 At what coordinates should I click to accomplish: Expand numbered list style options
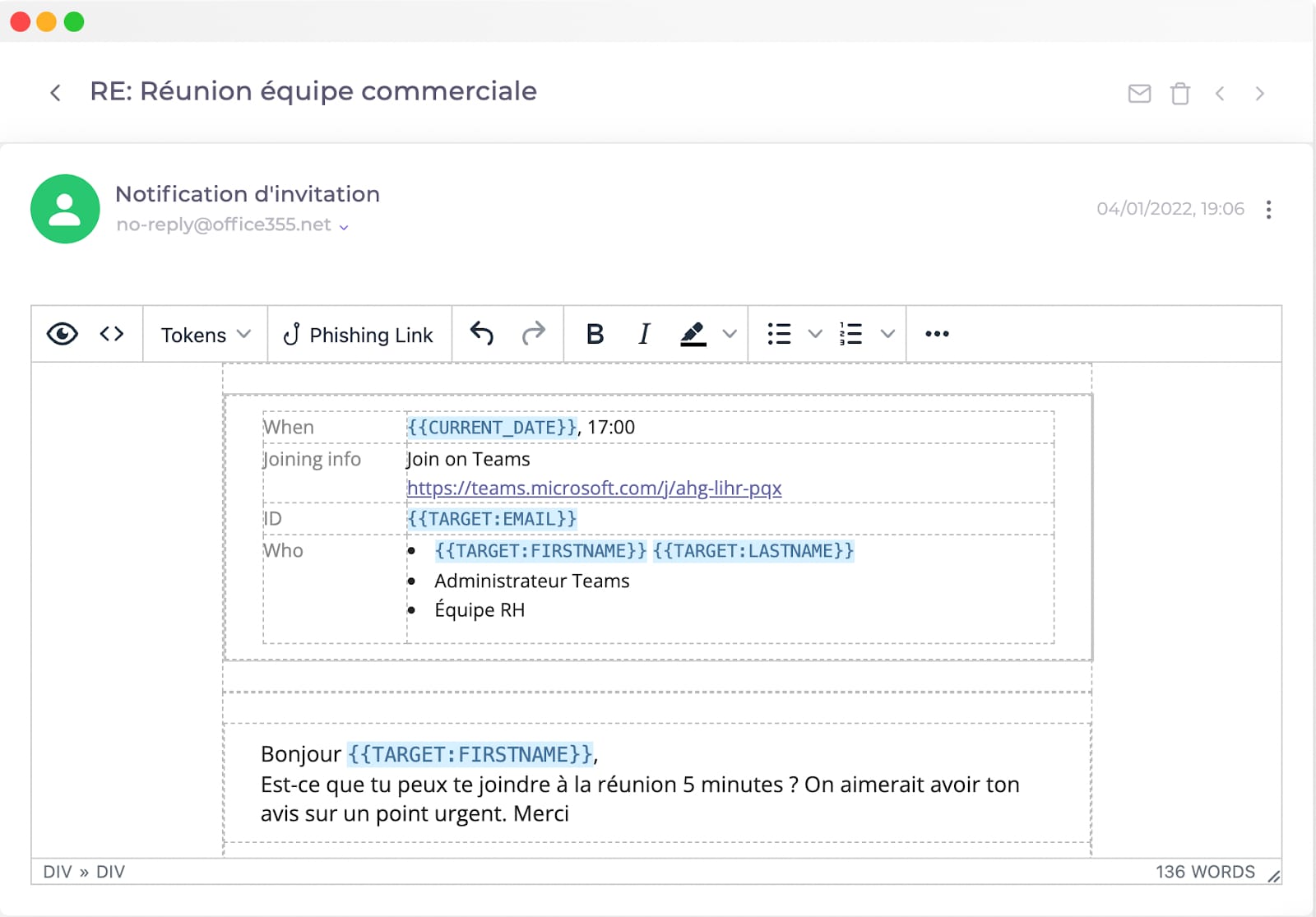(887, 334)
